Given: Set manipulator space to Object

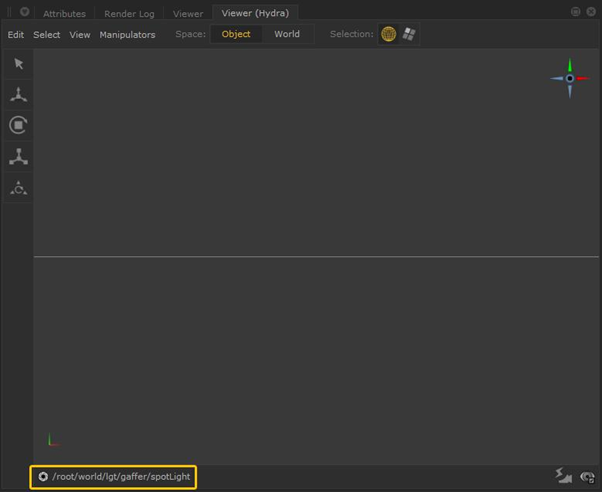Looking at the screenshot, I should [236, 34].
